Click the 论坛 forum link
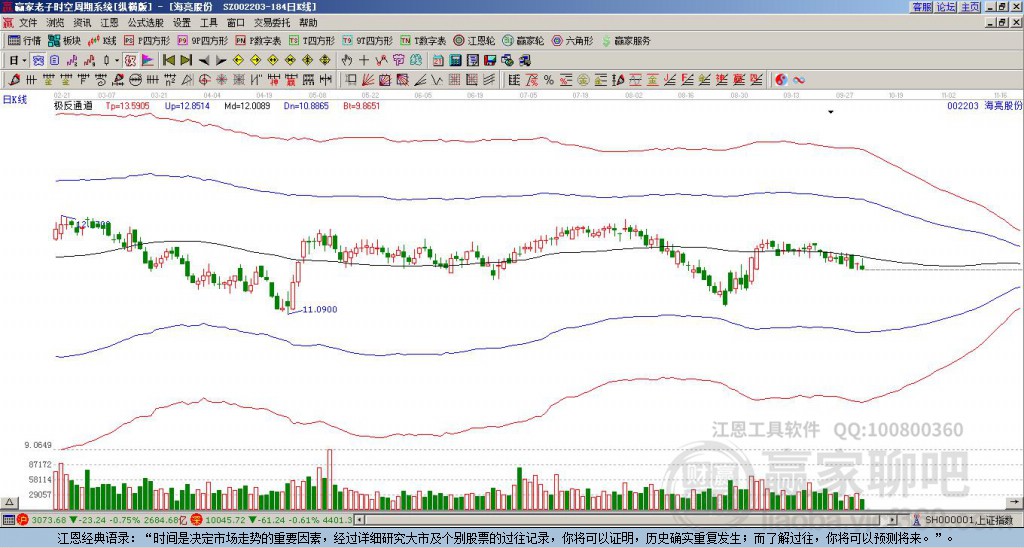The image size is (1024, 548). (946, 7)
